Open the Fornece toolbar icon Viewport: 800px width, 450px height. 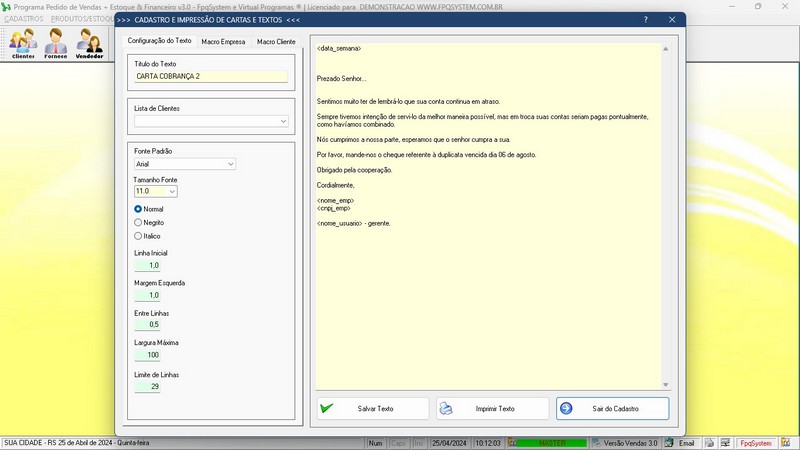point(56,43)
